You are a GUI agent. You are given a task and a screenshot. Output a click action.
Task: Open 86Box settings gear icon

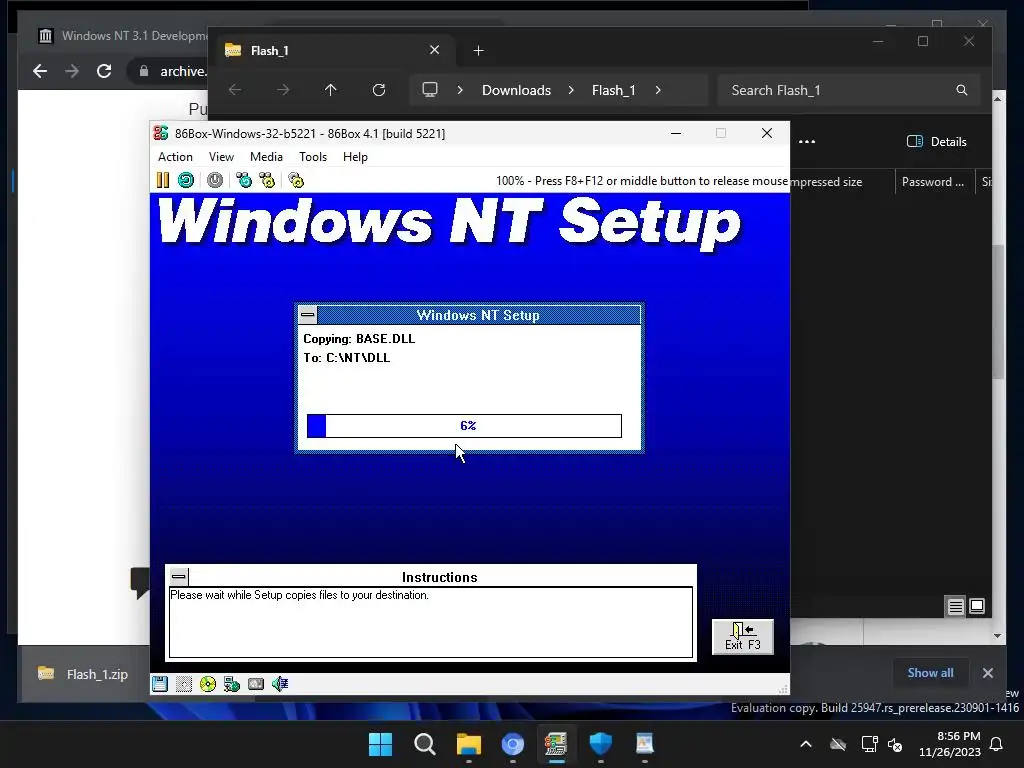[x=296, y=180]
